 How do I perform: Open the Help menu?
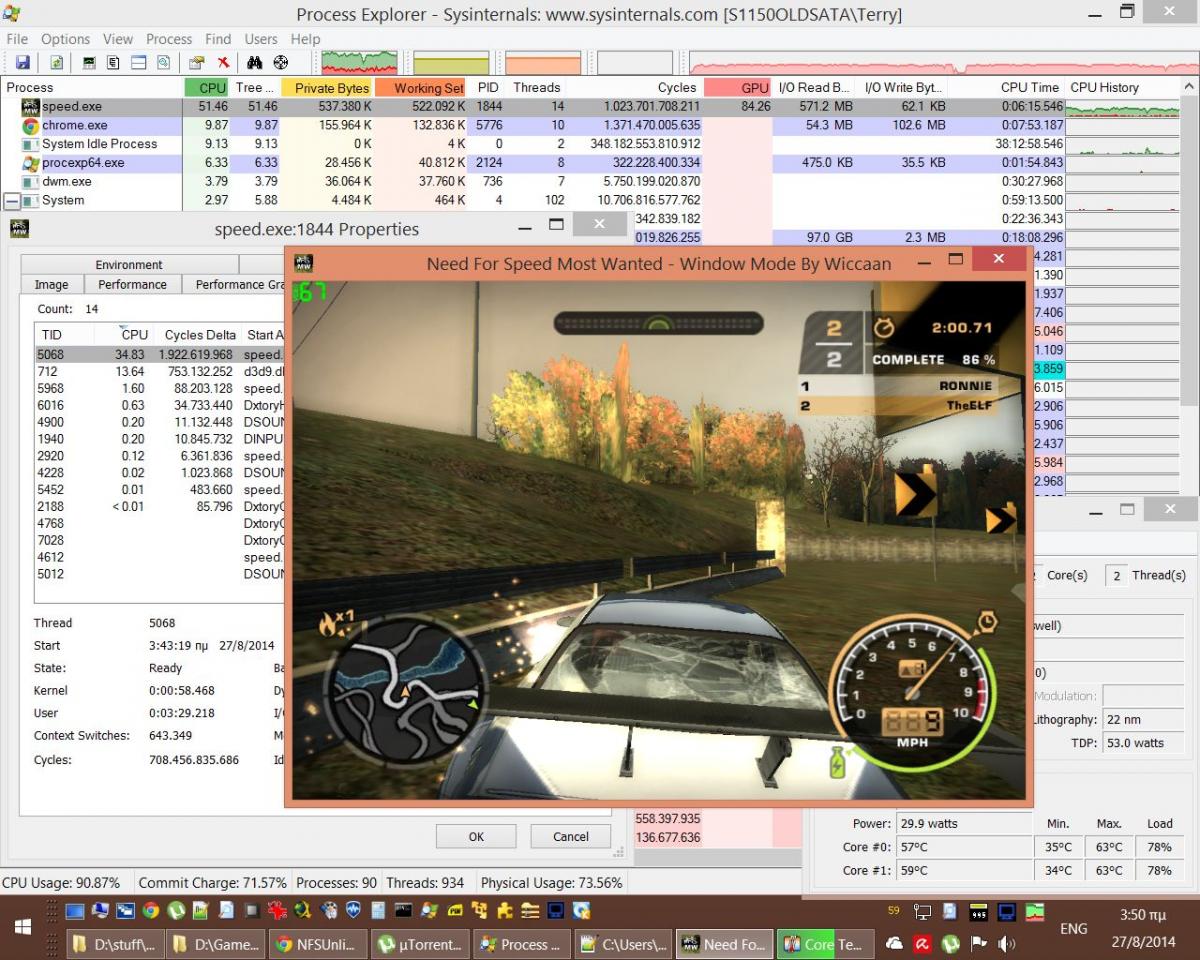305,39
